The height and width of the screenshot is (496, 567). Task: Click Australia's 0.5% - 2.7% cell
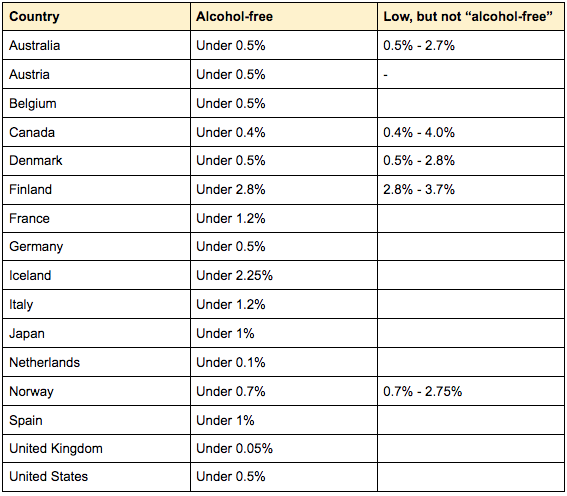click(x=471, y=45)
